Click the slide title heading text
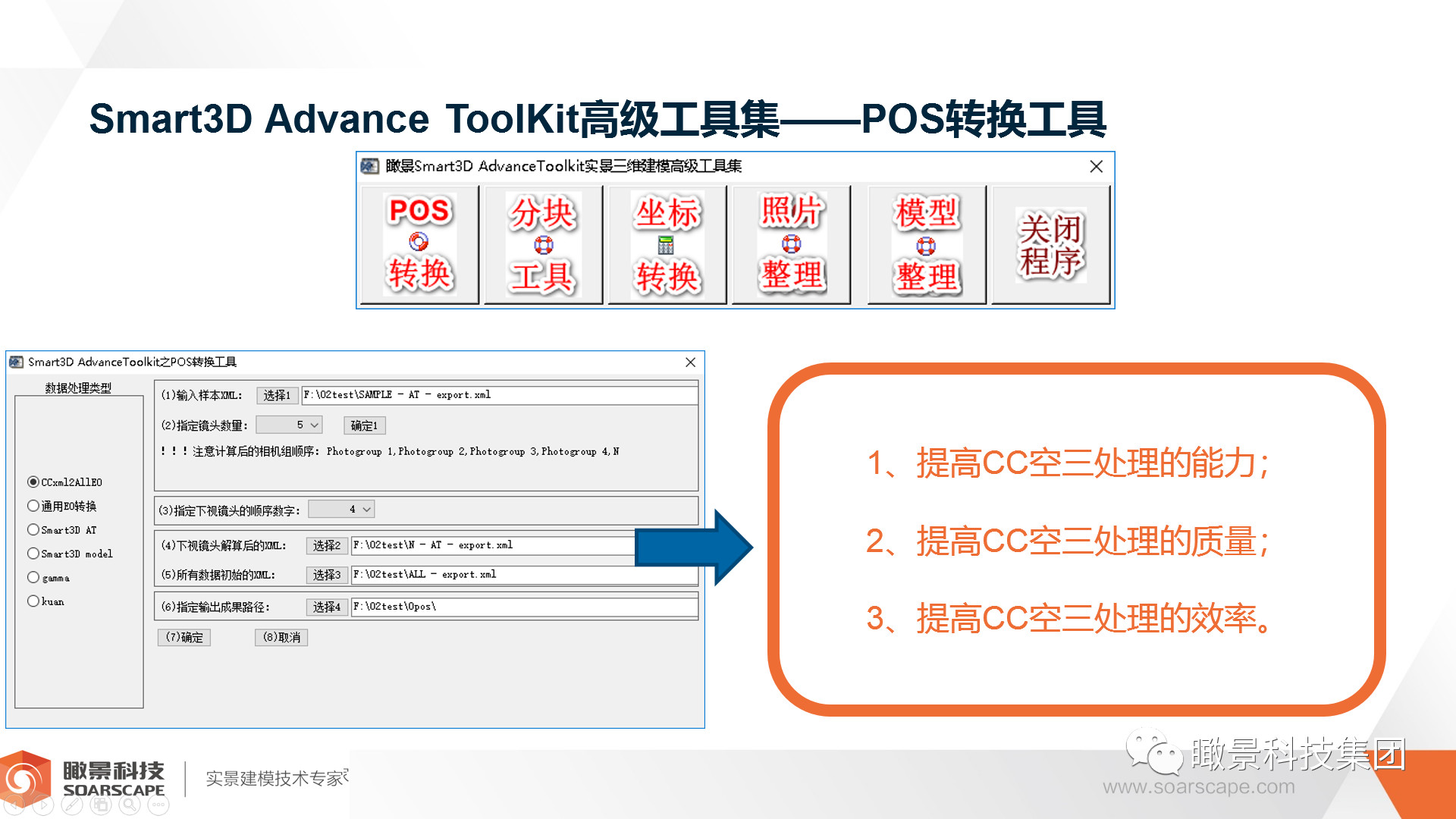Viewport: 1456px width, 819px height. point(598,119)
